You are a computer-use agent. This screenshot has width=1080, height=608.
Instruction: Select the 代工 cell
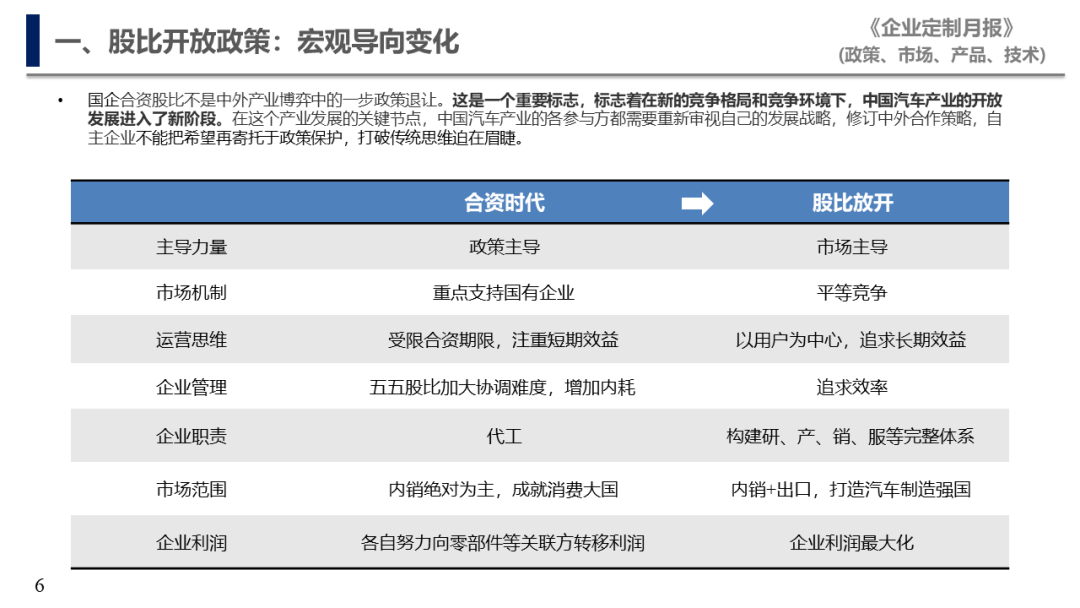(x=504, y=436)
